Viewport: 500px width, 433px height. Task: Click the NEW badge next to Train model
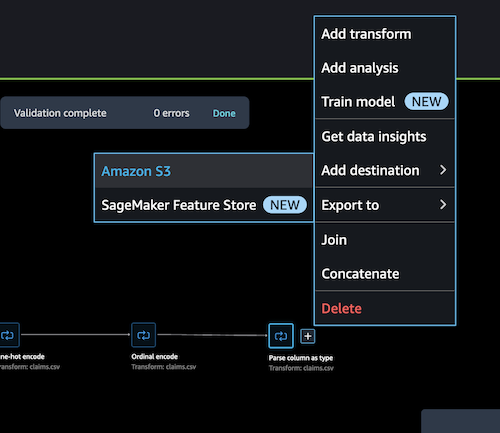click(x=426, y=101)
